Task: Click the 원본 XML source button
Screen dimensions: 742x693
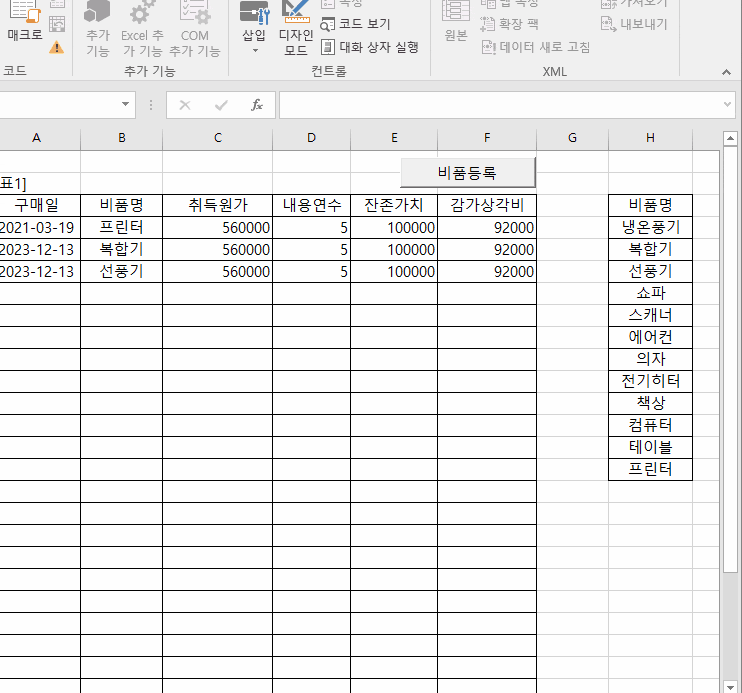Action: pos(456,24)
